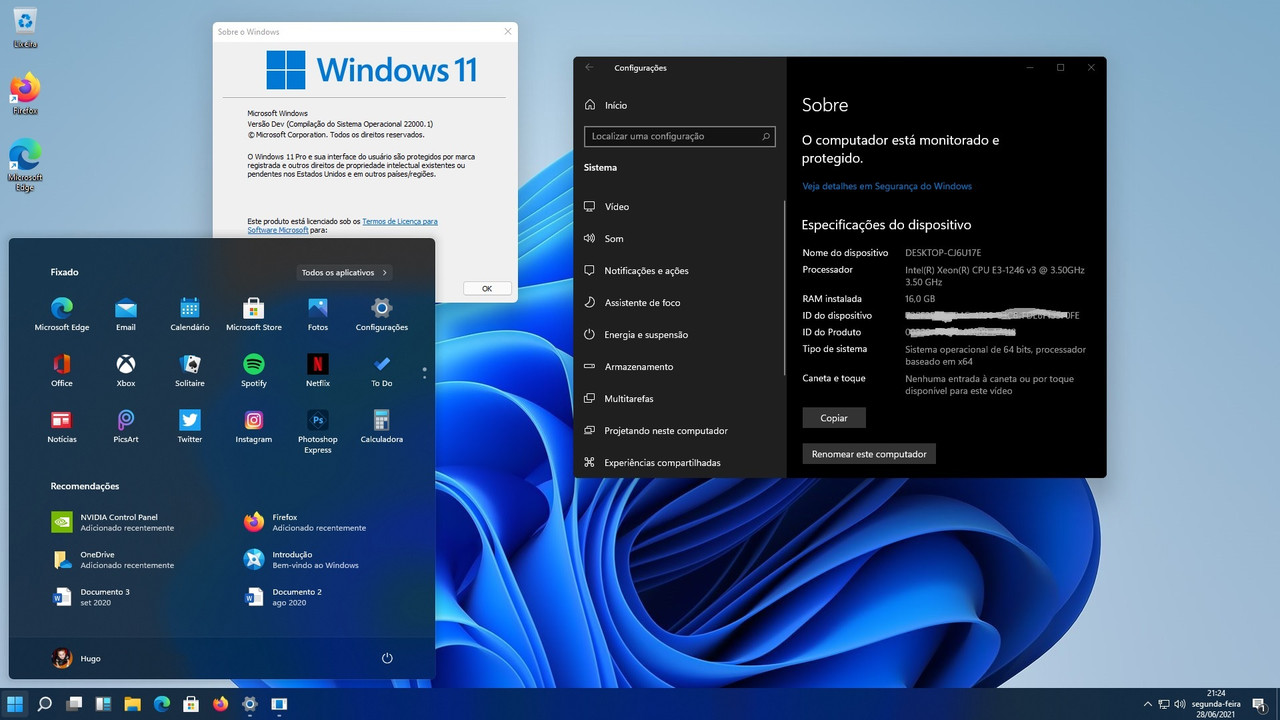Click Renomear este computador
The image size is (1280, 720).
[x=869, y=454]
